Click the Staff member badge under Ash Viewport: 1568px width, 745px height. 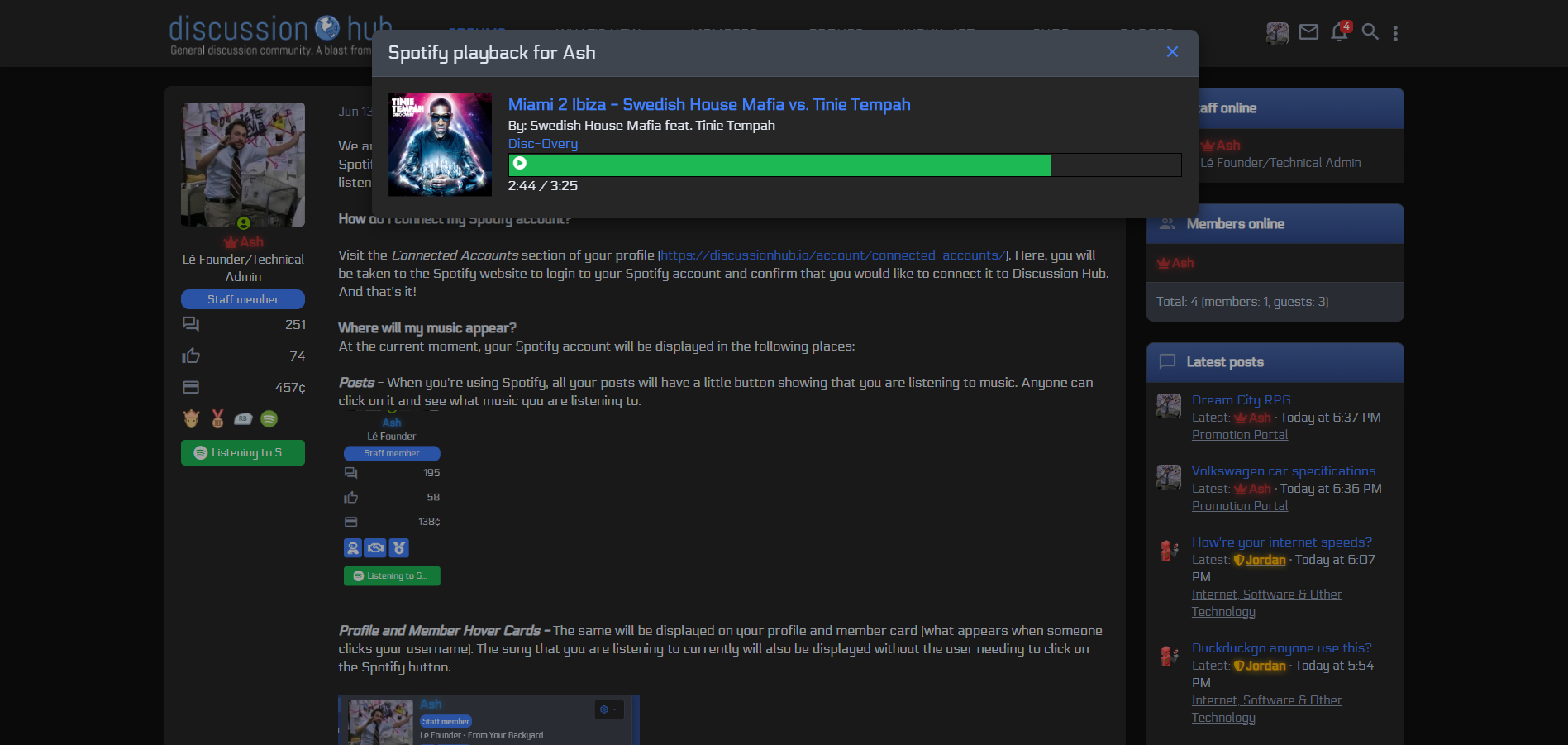(243, 299)
